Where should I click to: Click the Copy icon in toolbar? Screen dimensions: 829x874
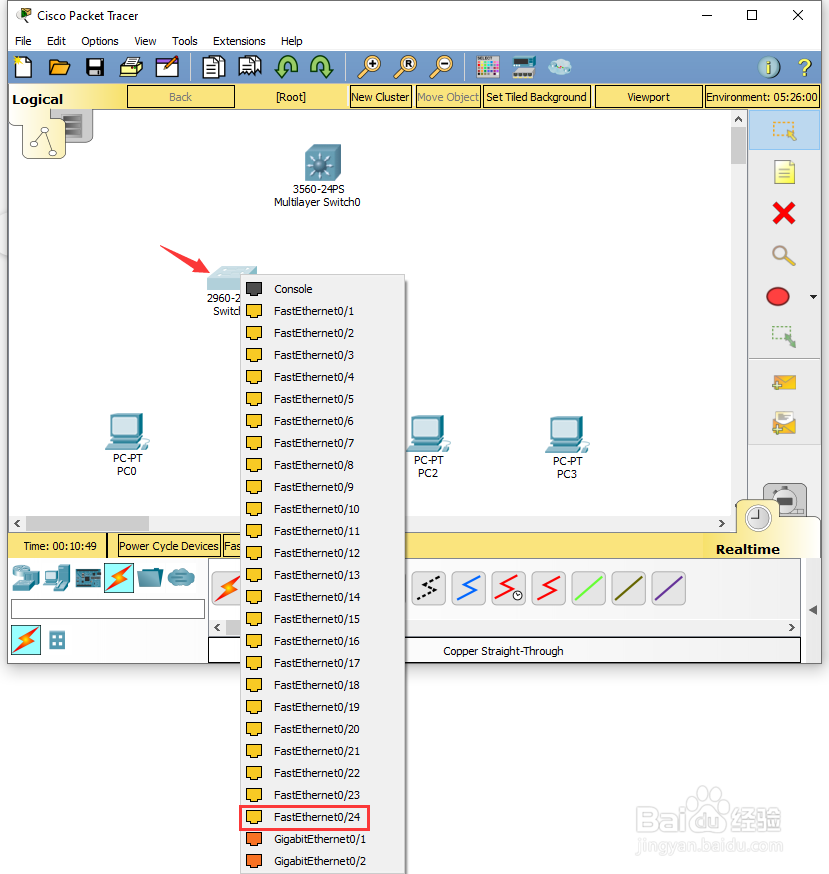(x=214, y=67)
